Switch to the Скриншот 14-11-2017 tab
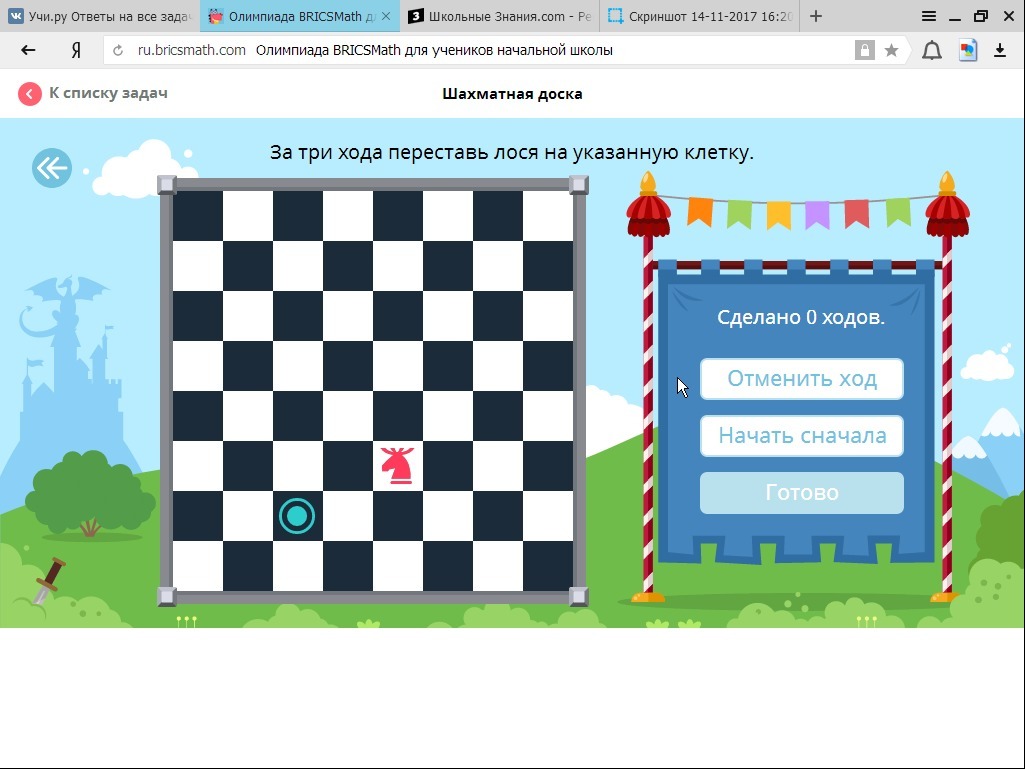 pos(699,16)
